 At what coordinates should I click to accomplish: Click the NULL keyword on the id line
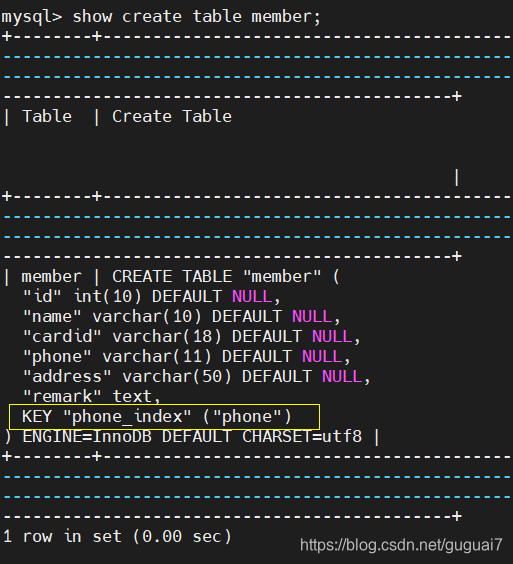pyautogui.click(x=252, y=297)
